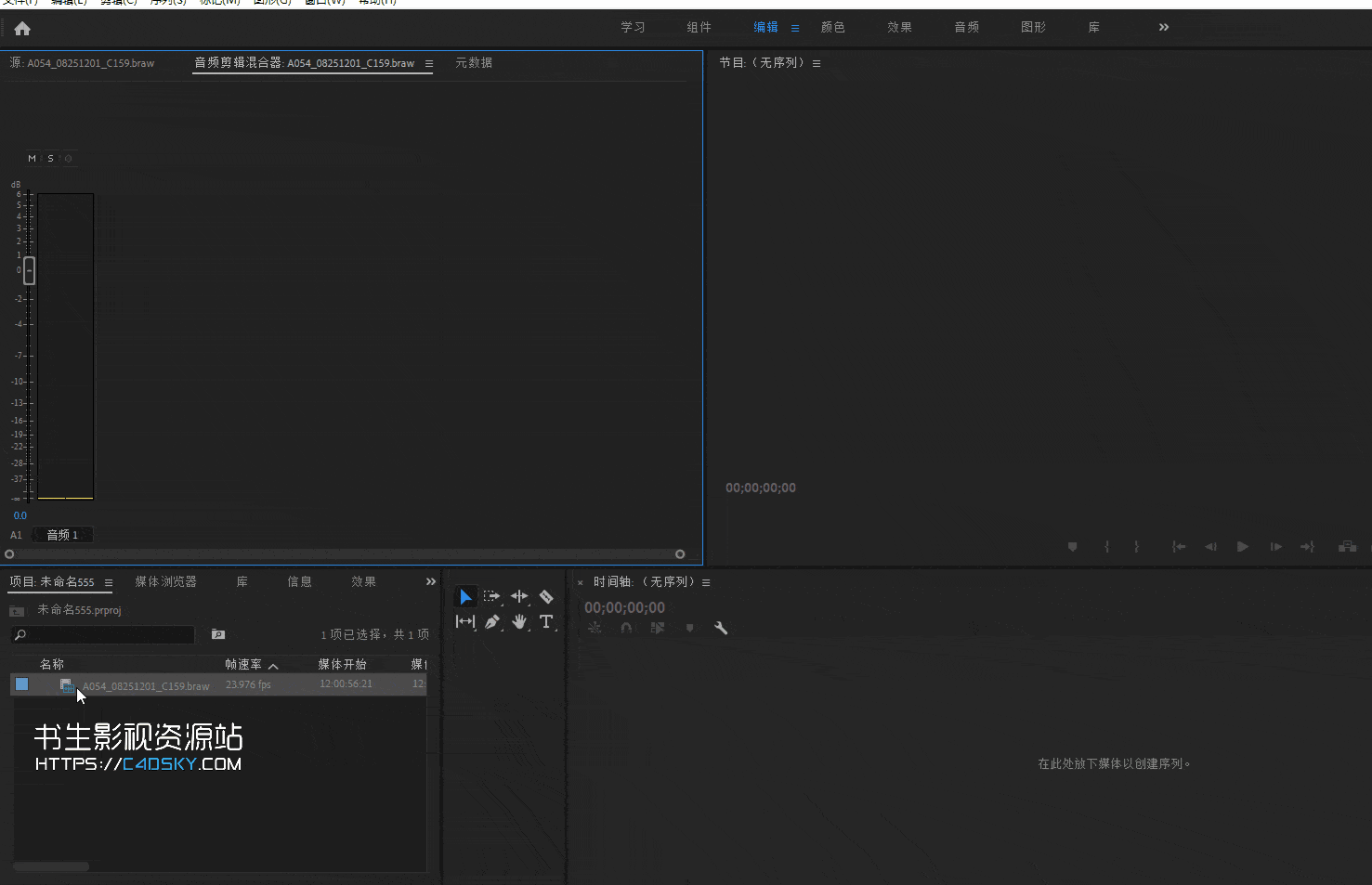Select the Razor tool

point(546,596)
